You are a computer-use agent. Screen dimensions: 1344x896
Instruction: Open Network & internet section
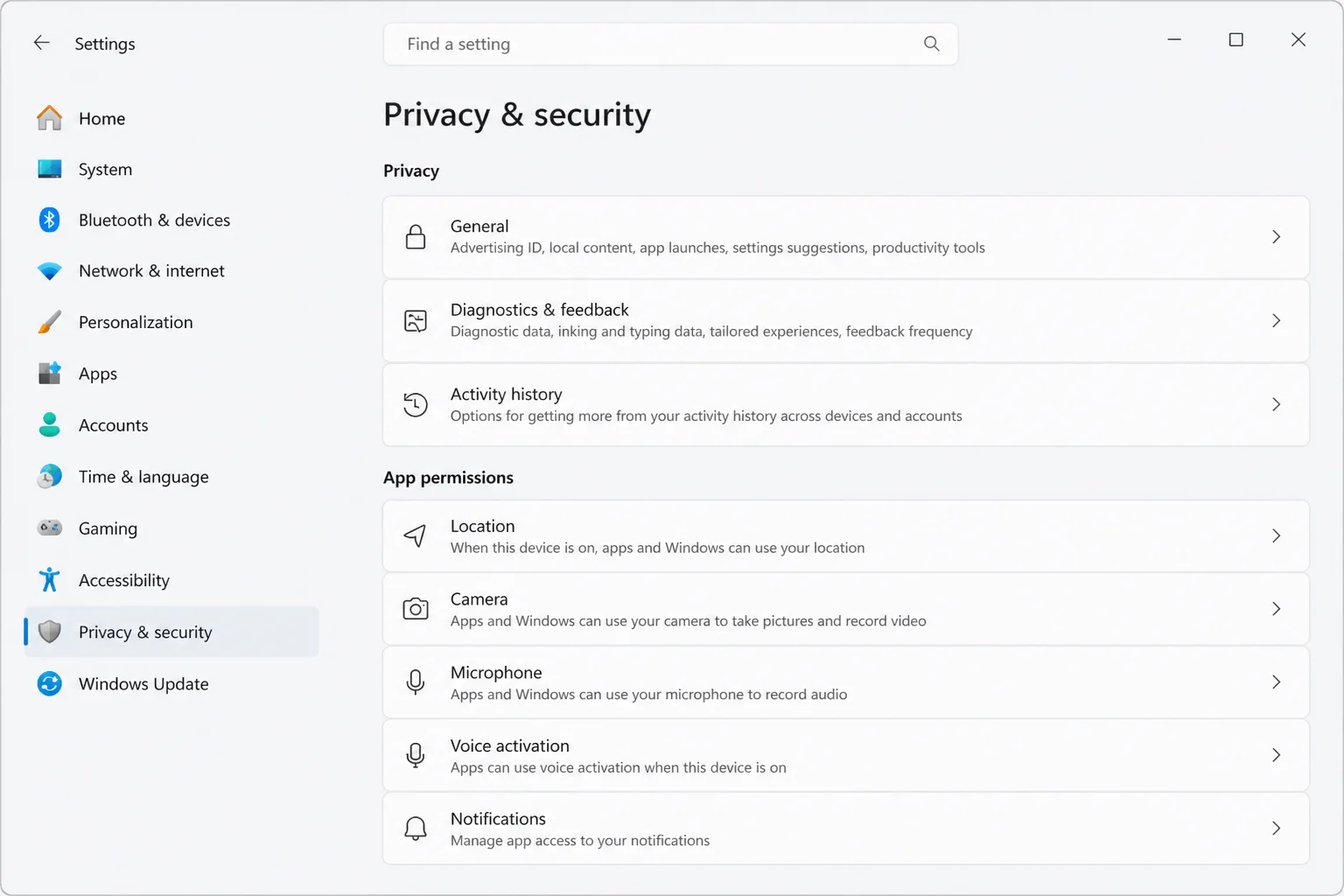(171, 271)
